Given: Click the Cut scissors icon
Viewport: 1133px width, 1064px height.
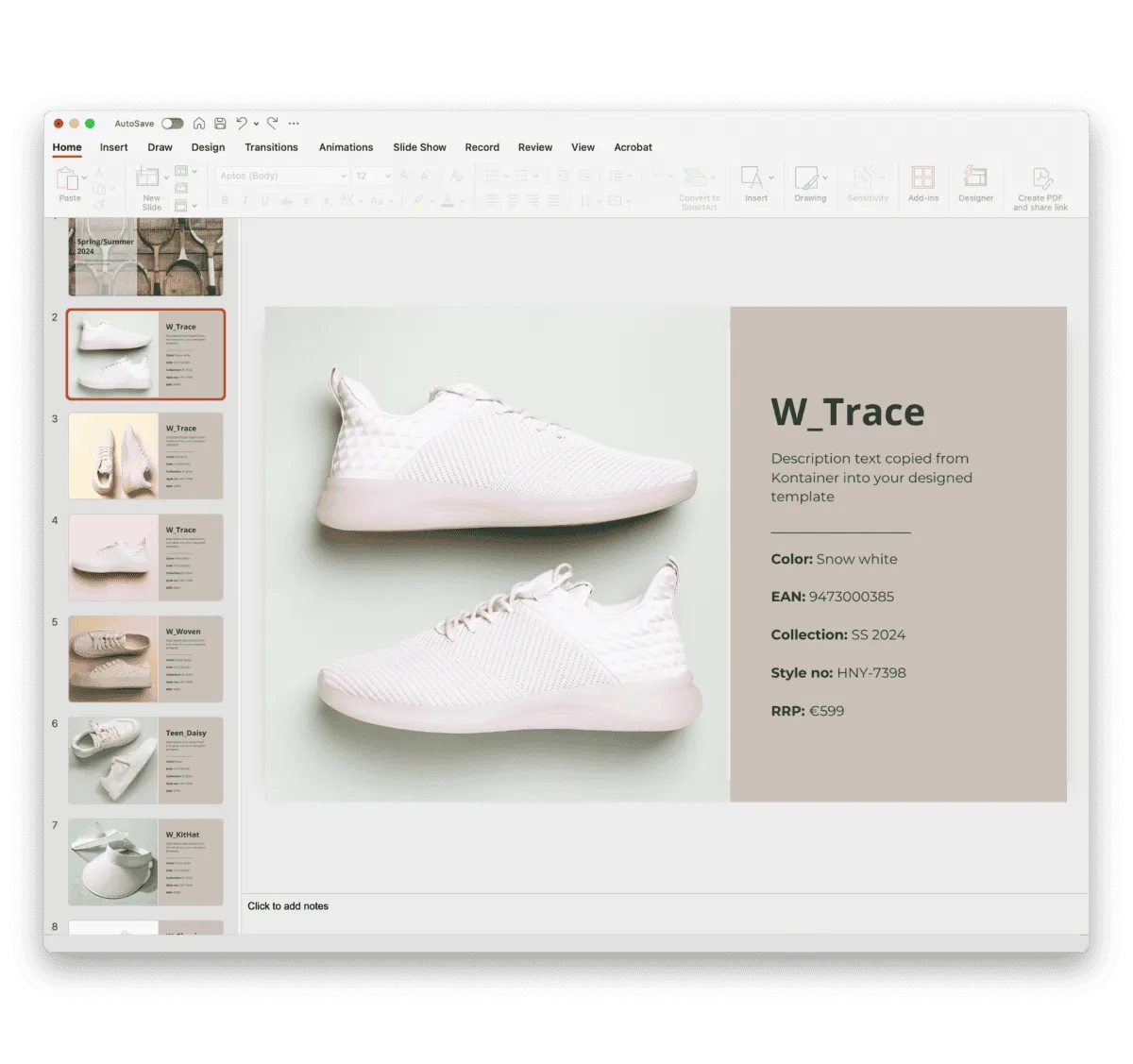Looking at the screenshot, I should click(100, 173).
